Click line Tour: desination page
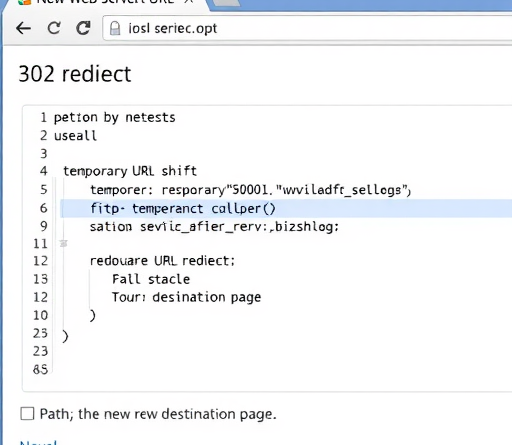Viewport: 512px width, 445px height. pyautogui.click(x=186, y=297)
